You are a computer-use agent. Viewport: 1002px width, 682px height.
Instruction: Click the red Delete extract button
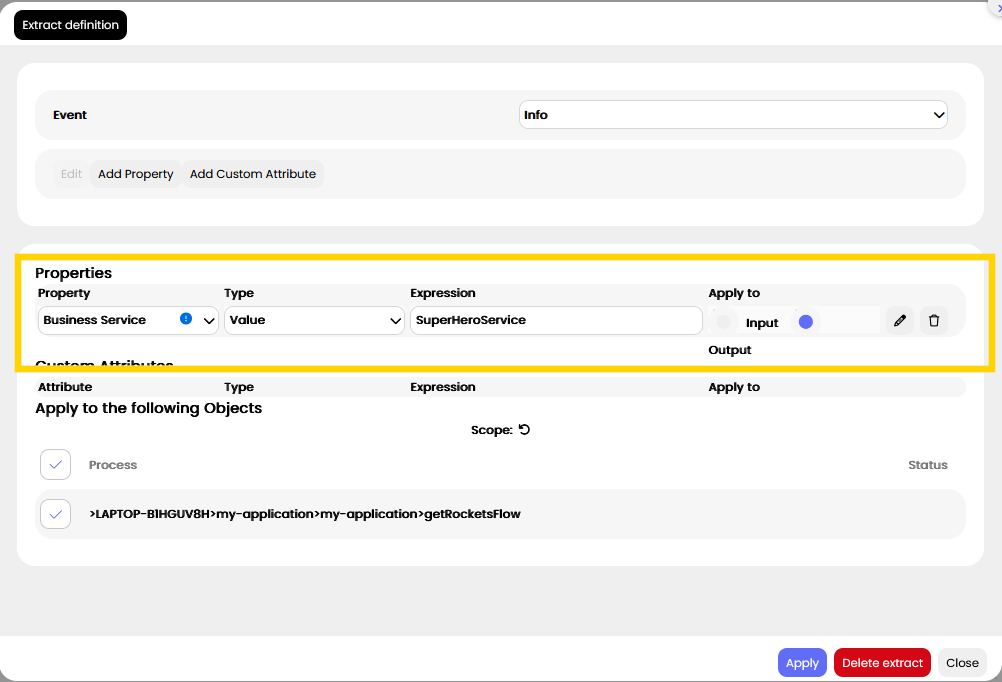coord(882,663)
